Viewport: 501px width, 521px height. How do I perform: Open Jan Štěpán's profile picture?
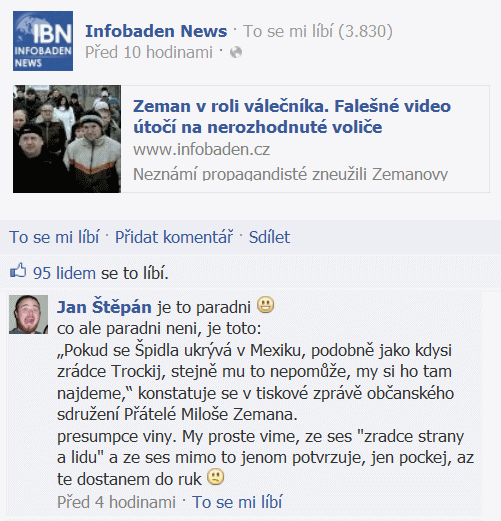28,315
